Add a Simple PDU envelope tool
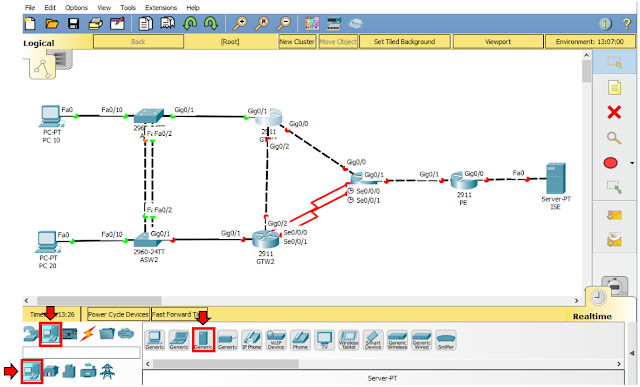This screenshot has height=387, width=640. click(x=614, y=215)
